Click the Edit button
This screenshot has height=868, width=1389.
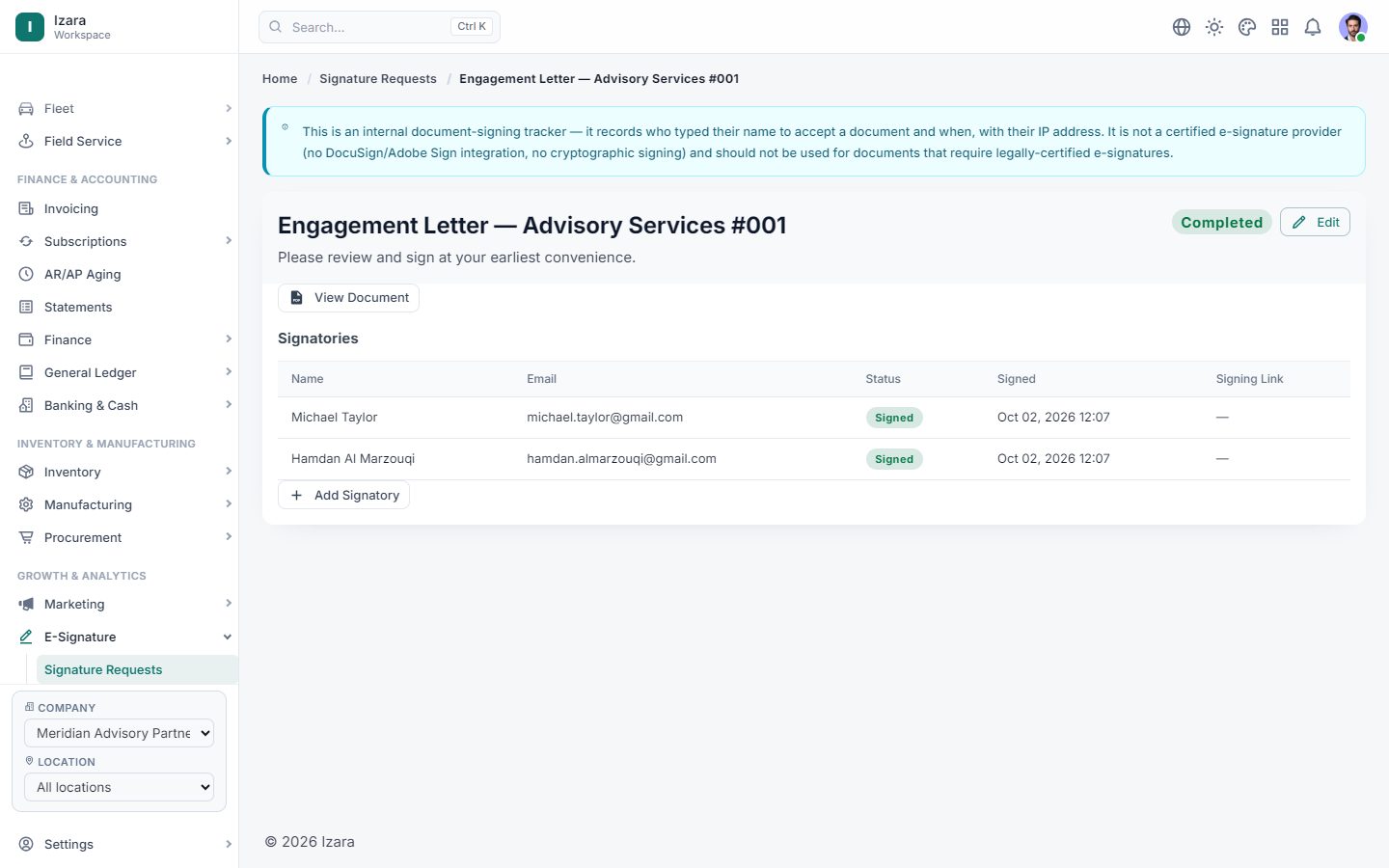[1315, 223]
